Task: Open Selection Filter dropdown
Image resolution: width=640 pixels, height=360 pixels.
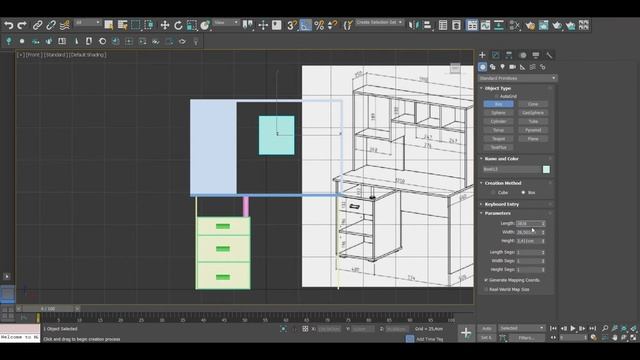Action: (x=88, y=22)
